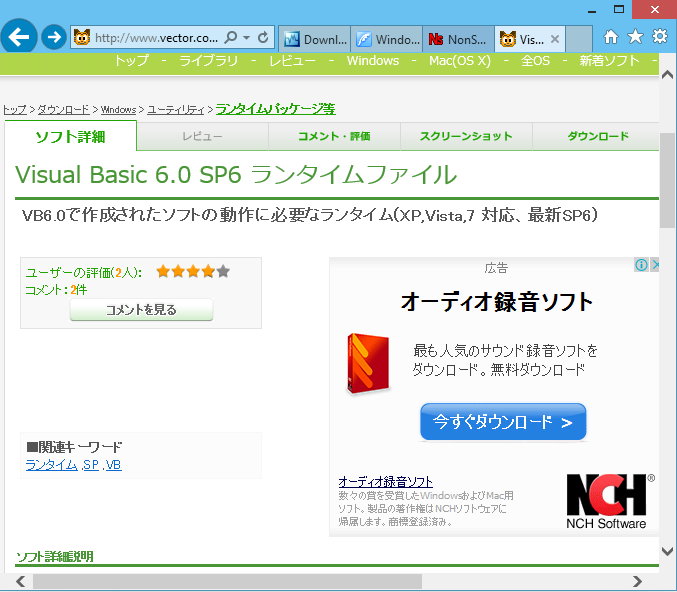Select the コメント・評価 page tab
677x592 pixels.
[x=334, y=136]
